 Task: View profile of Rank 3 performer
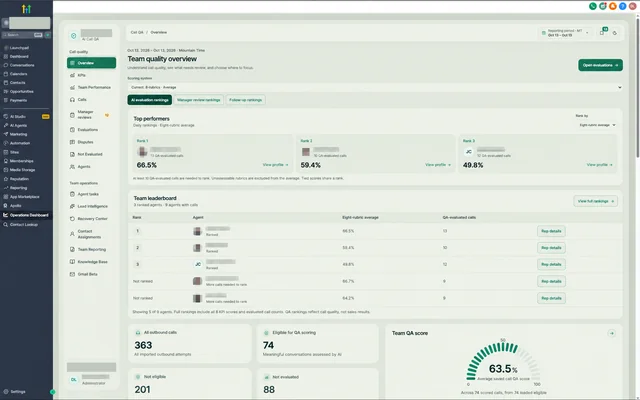pyautogui.click(x=600, y=165)
